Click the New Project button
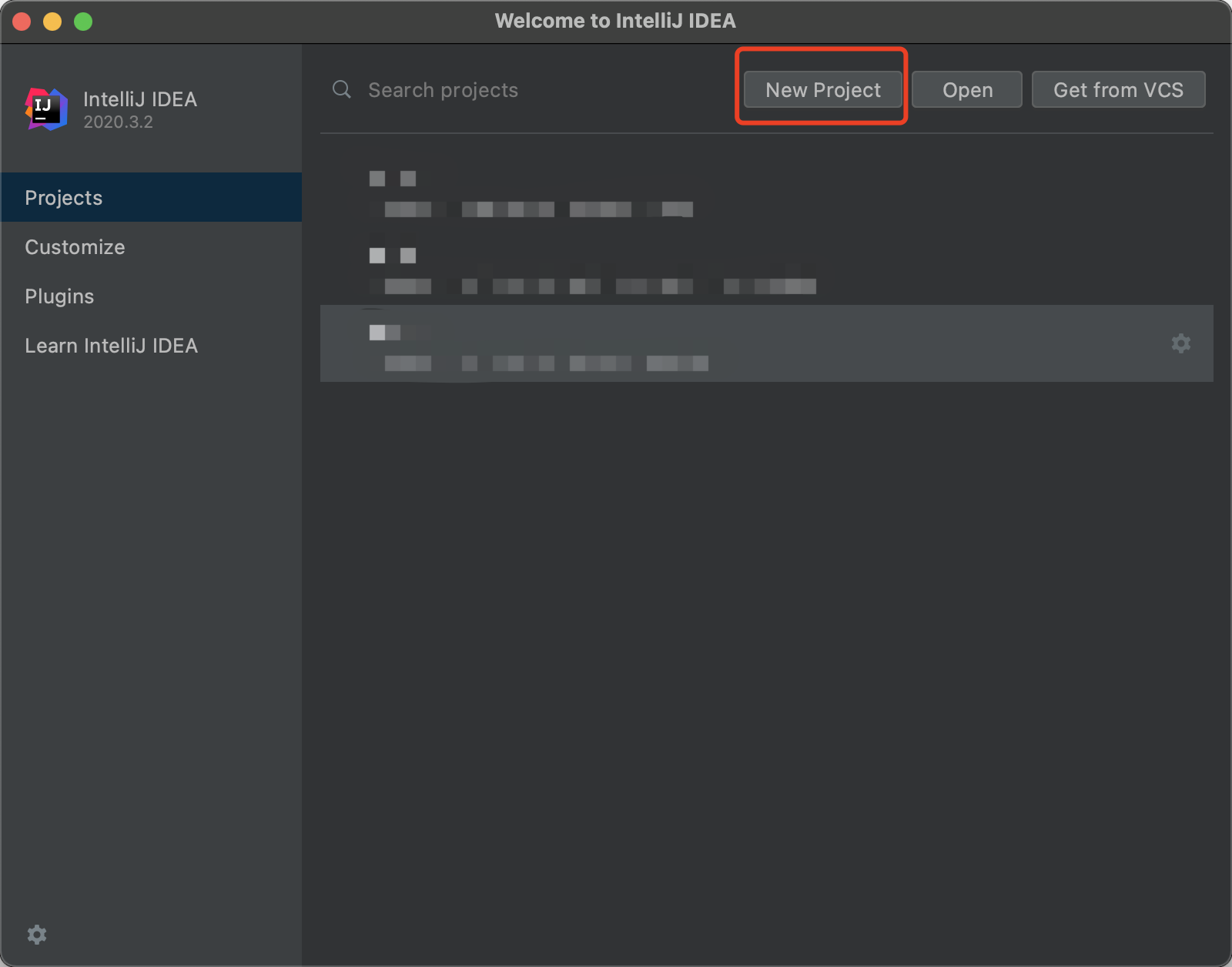This screenshot has height=967, width=1232. point(822,89)
